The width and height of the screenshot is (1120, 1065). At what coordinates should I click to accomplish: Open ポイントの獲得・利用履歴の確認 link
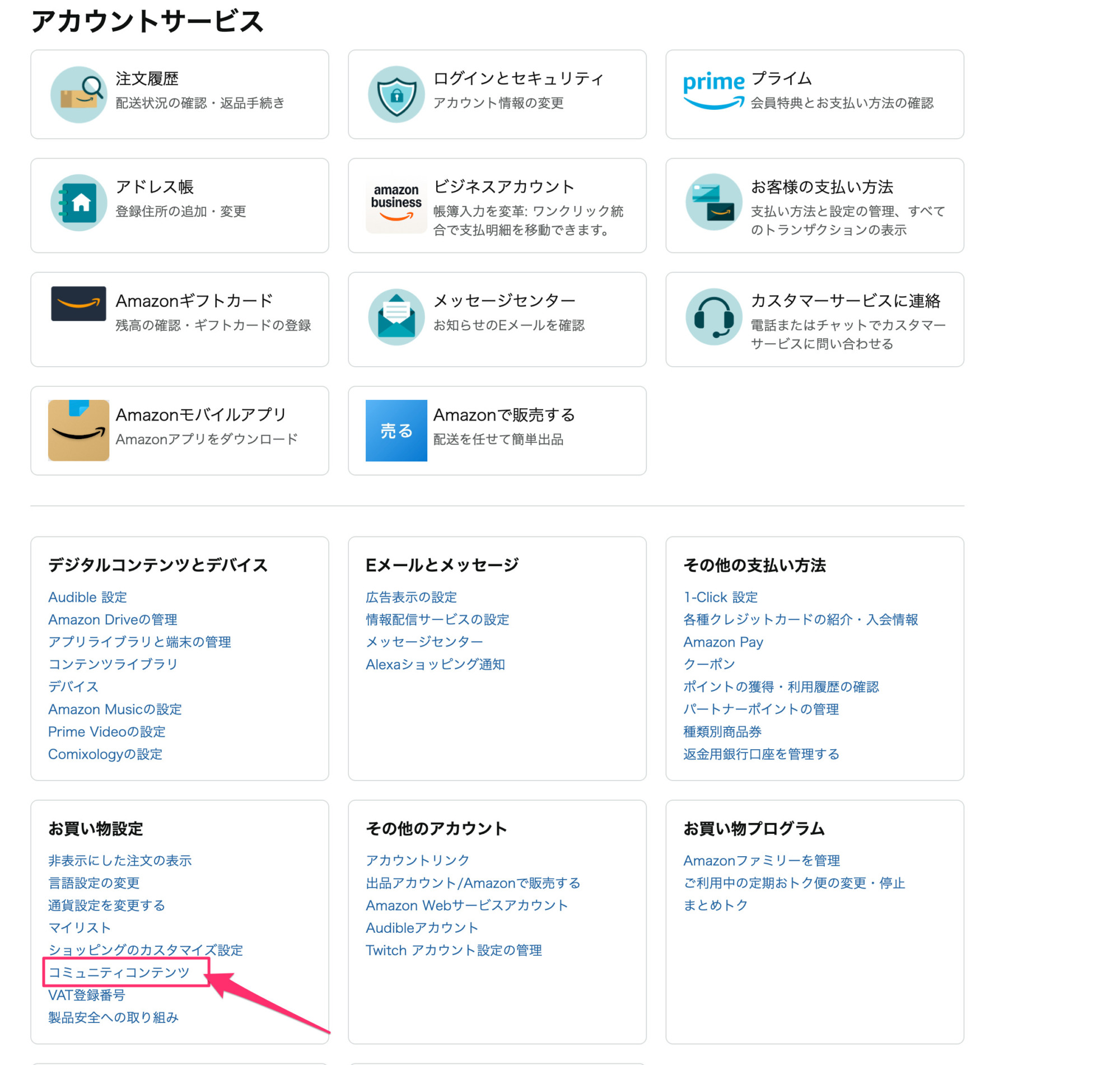click(x=781, y=687)
